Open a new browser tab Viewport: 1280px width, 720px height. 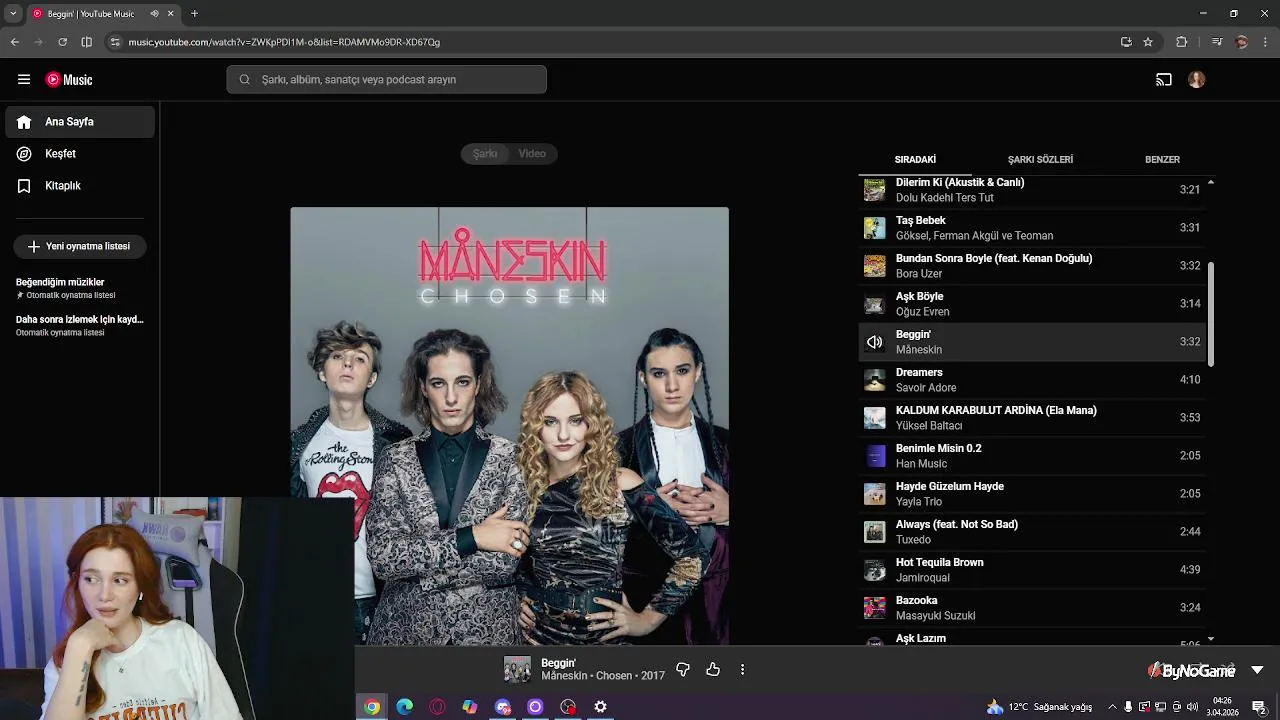194,14
